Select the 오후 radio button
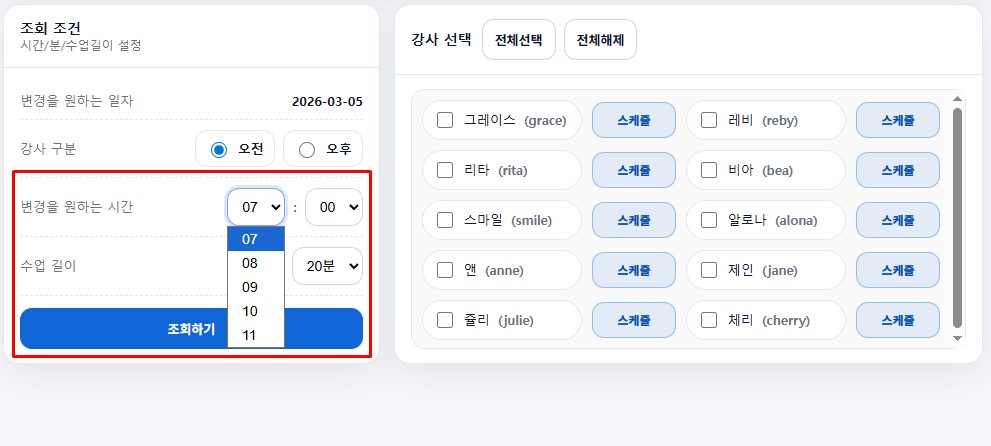 click(x=307, y=150)
